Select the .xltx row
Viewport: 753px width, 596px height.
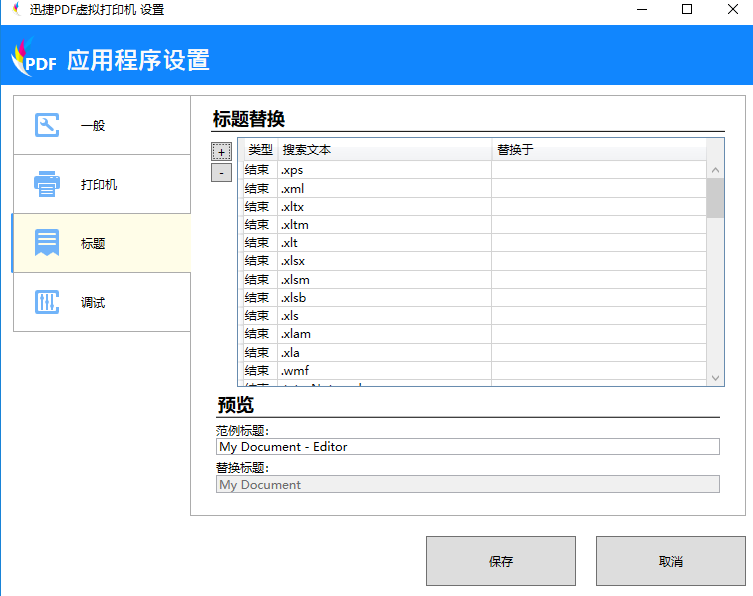(x=474, y=207)
